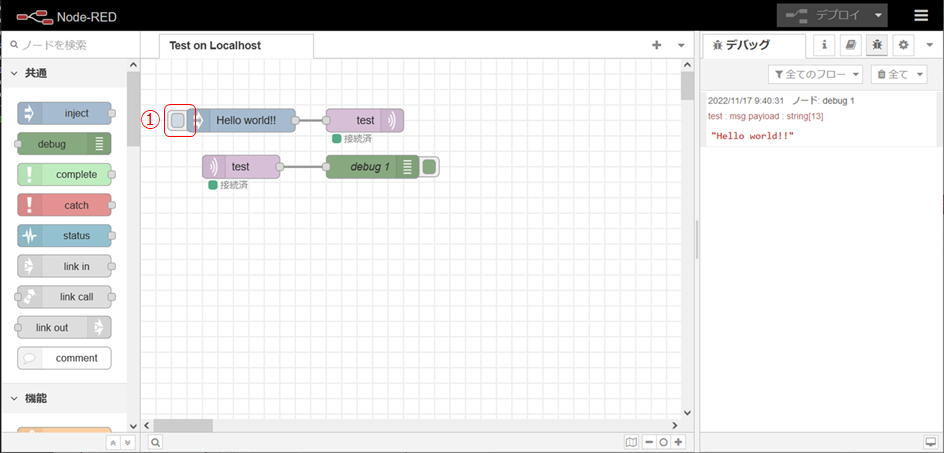Open the 全て clear messages dropdown

[x=898, y=74]
